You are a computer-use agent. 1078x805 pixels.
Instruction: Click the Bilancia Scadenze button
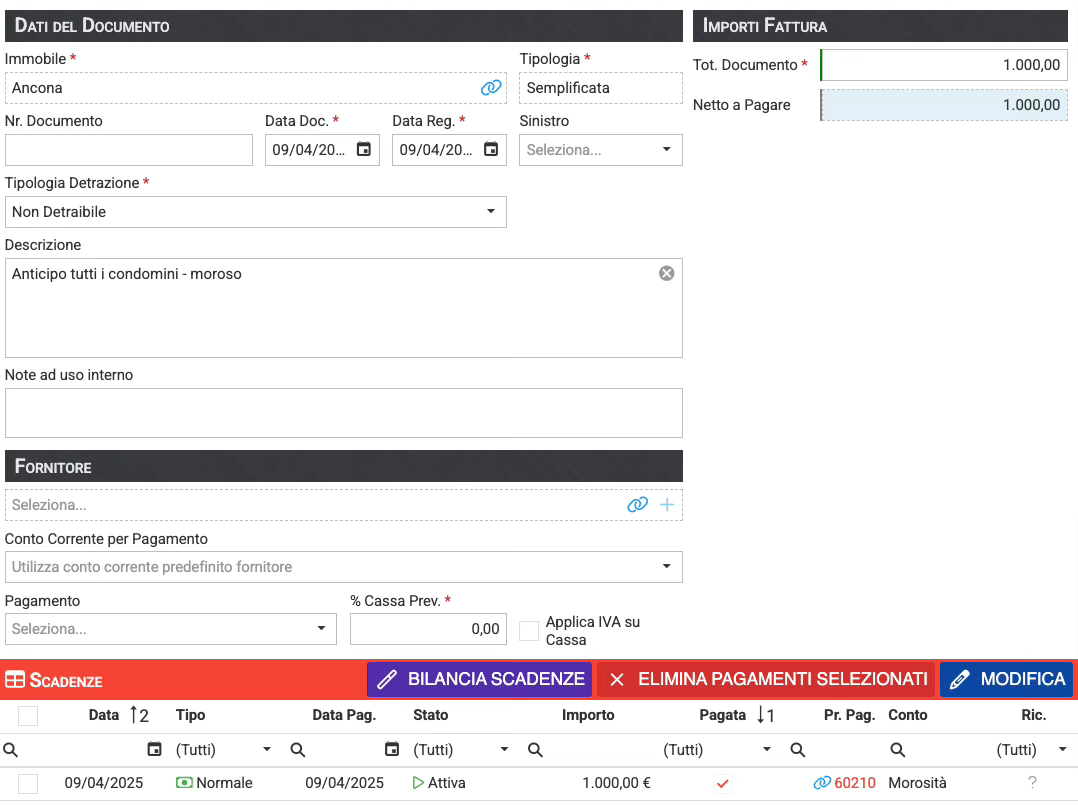479,679
